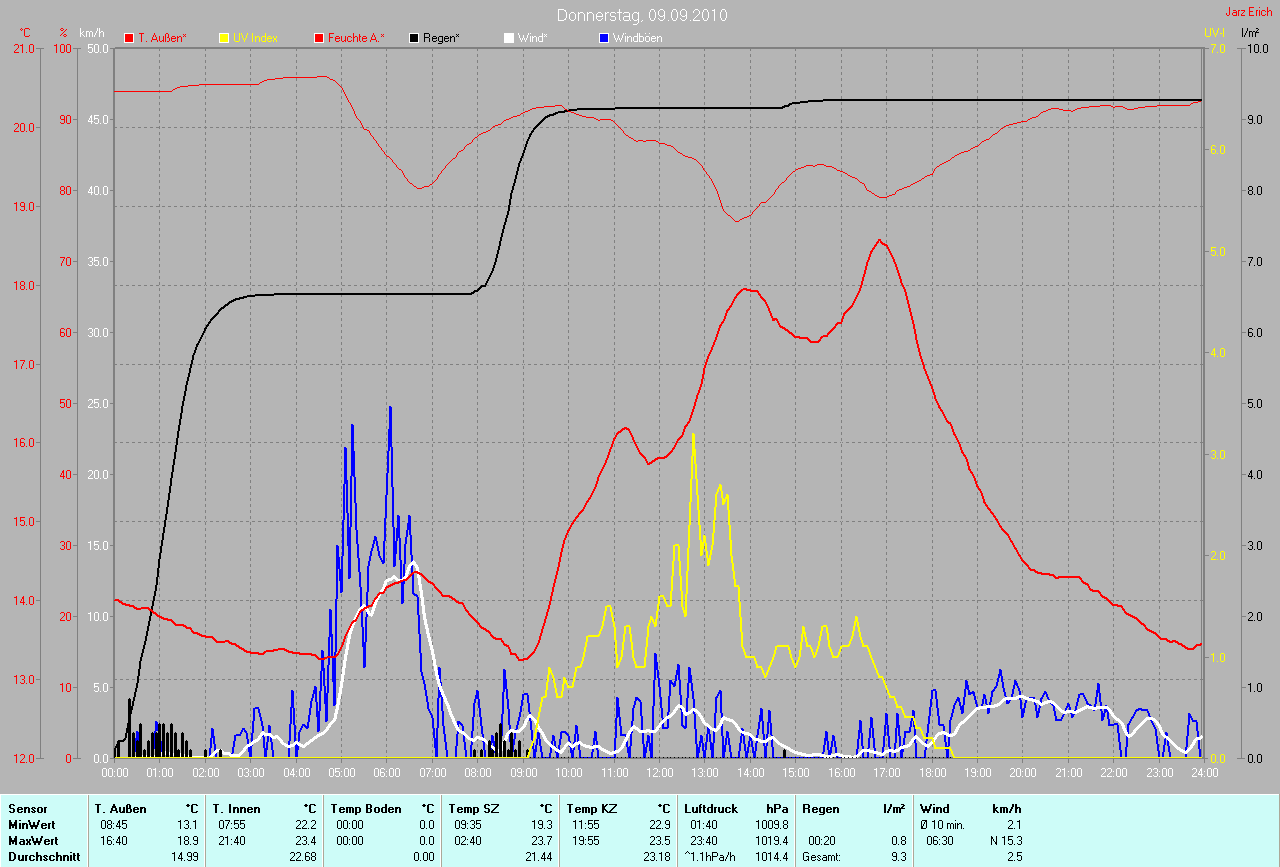Image resolution: width=1280 pixels, height=867 pixels.
Task: Click the x-axis time label '24:00'
Action: [1204, 773]
